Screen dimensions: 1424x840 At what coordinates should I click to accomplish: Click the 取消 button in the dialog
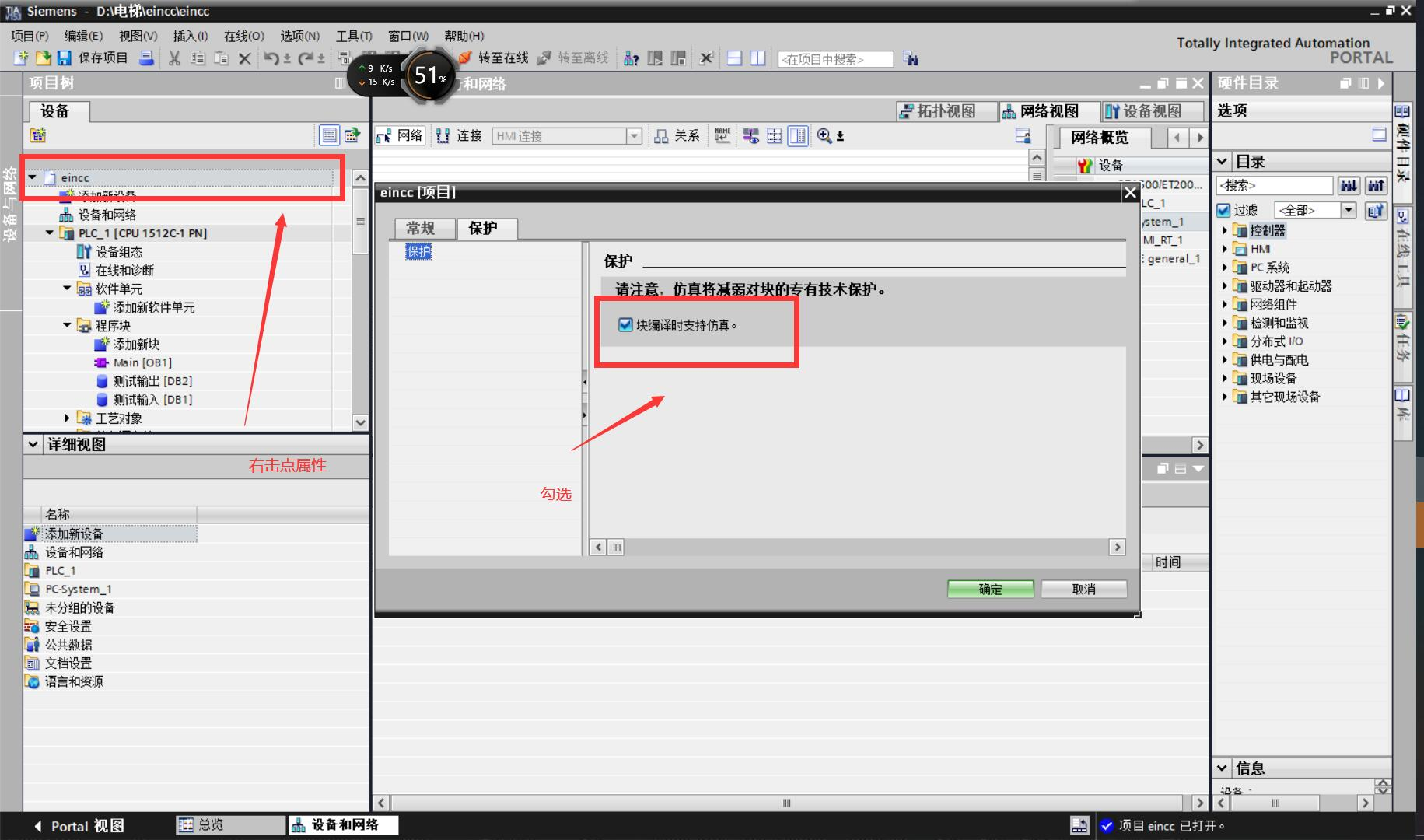click(1083, 589)
